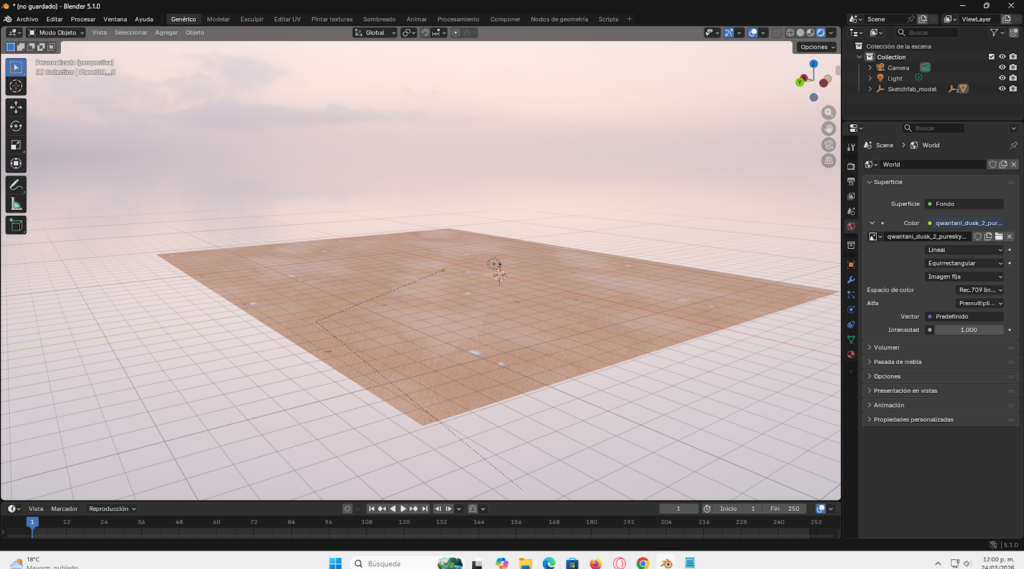
Task: Hide the Light in the outliner
Action: (1002, 78)
